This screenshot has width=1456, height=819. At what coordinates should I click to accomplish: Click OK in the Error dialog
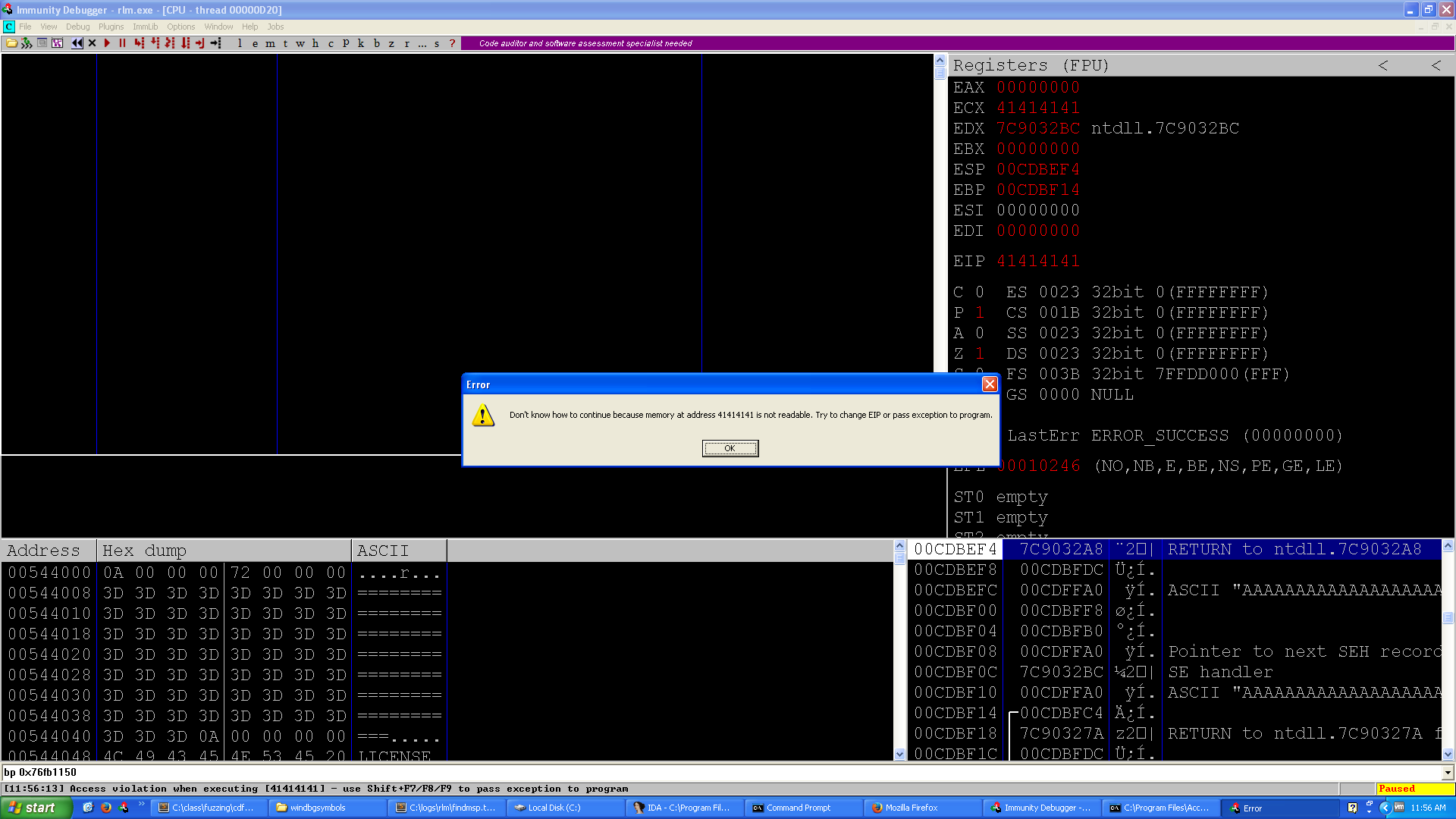click(x=730, y=448)
